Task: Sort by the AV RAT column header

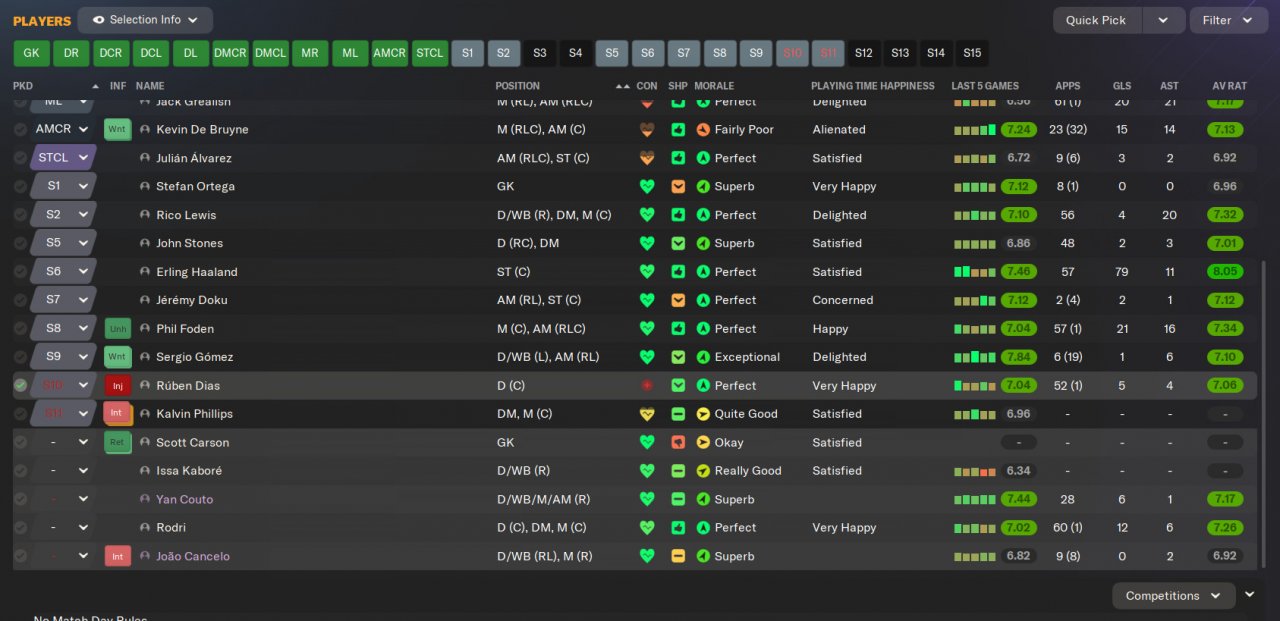Action: coord(1229,86)
